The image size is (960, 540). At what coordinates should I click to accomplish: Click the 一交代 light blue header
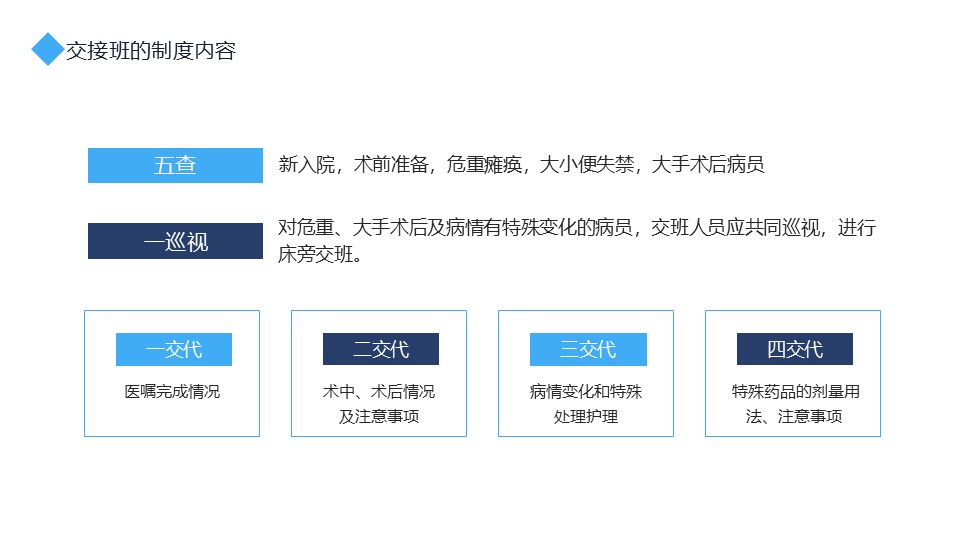pyautogui.click(x=174, y=350)
